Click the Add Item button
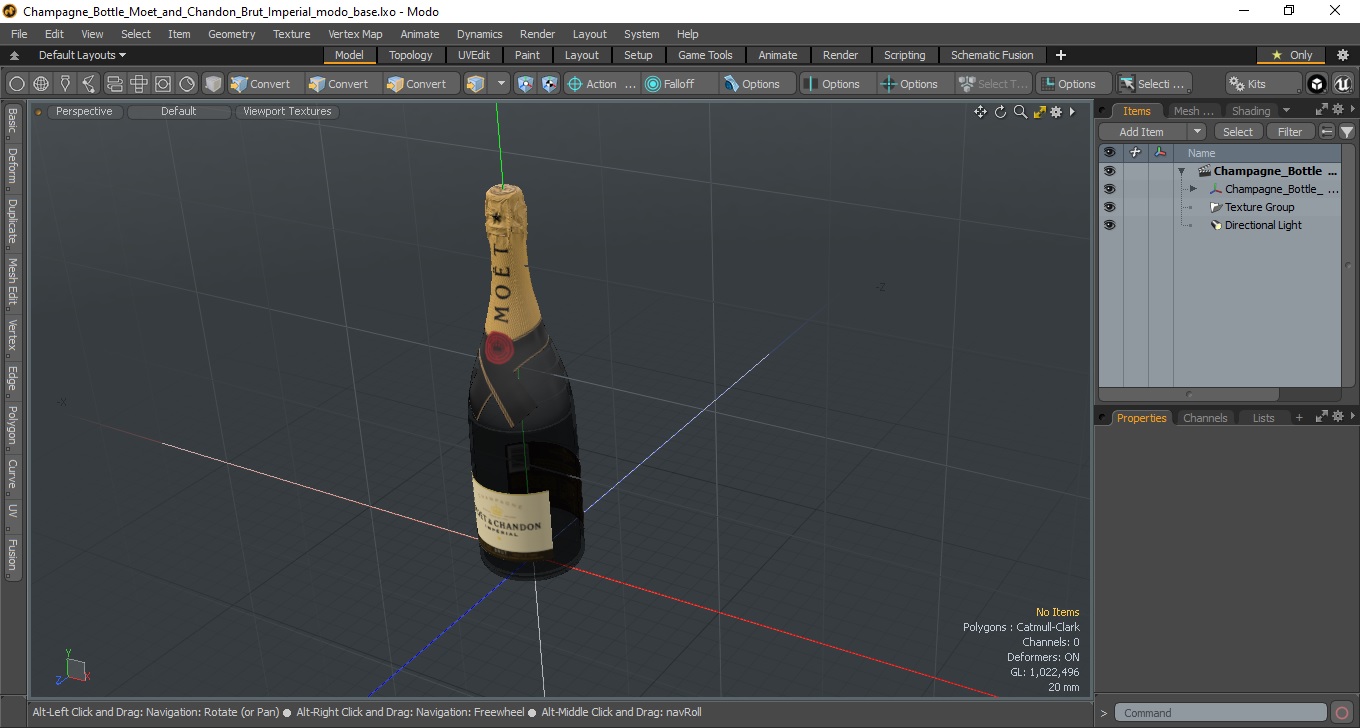1360x728 pixels. click(1141, 132)
